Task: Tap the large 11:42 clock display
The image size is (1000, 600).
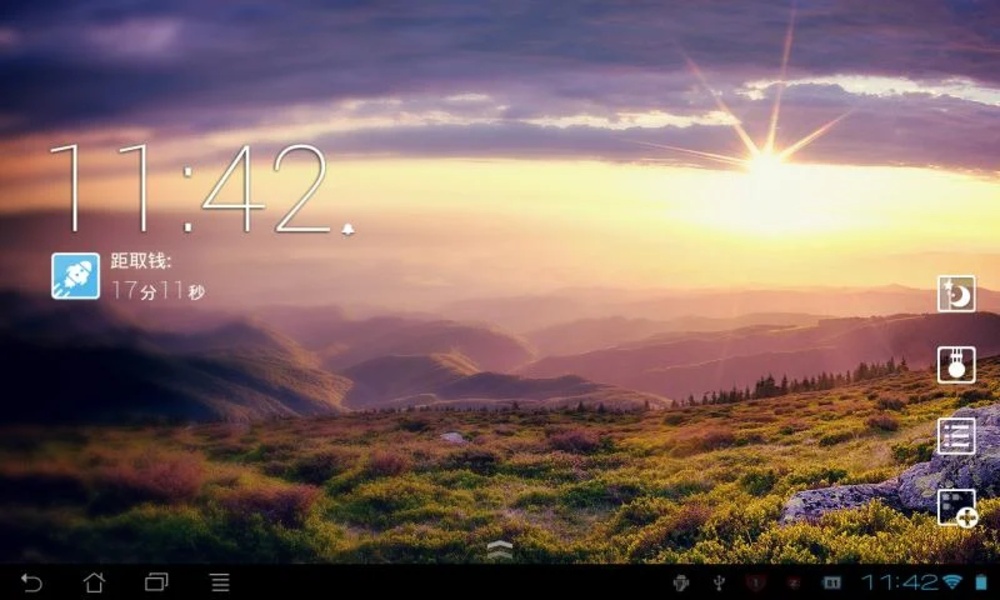Action: click(x=189, y=188)
